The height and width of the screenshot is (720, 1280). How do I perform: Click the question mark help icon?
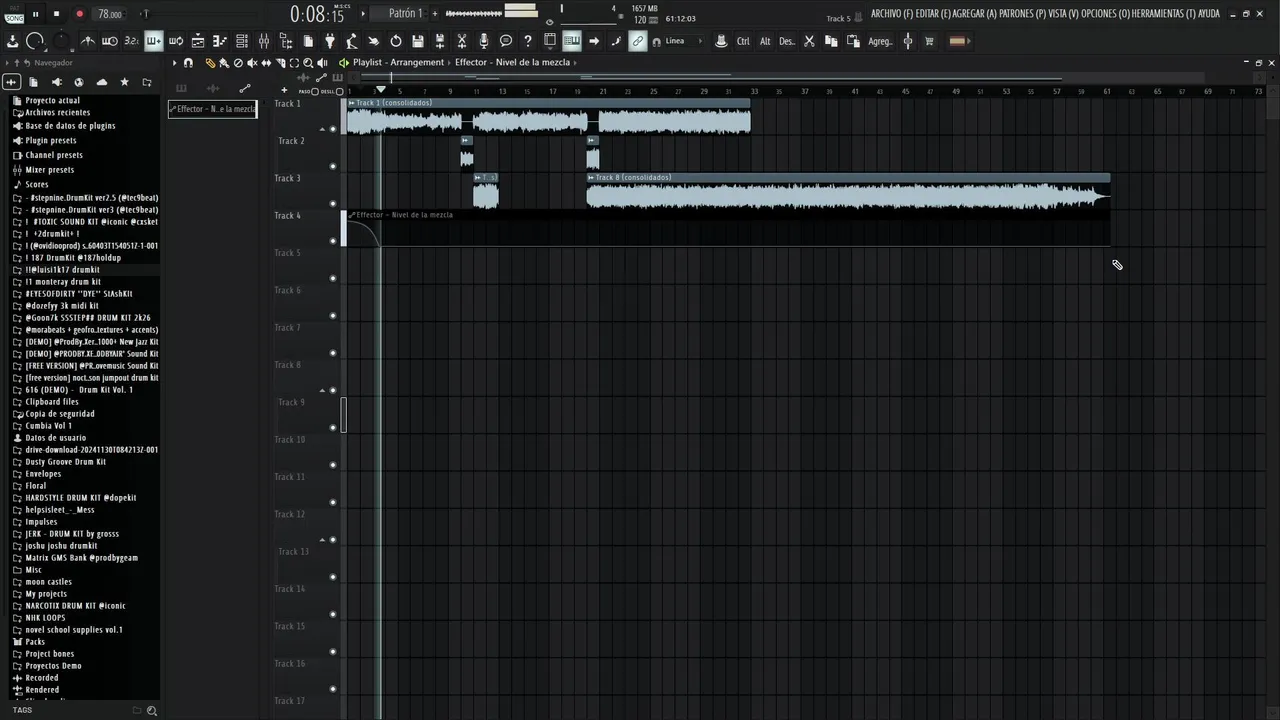point(528,41)
